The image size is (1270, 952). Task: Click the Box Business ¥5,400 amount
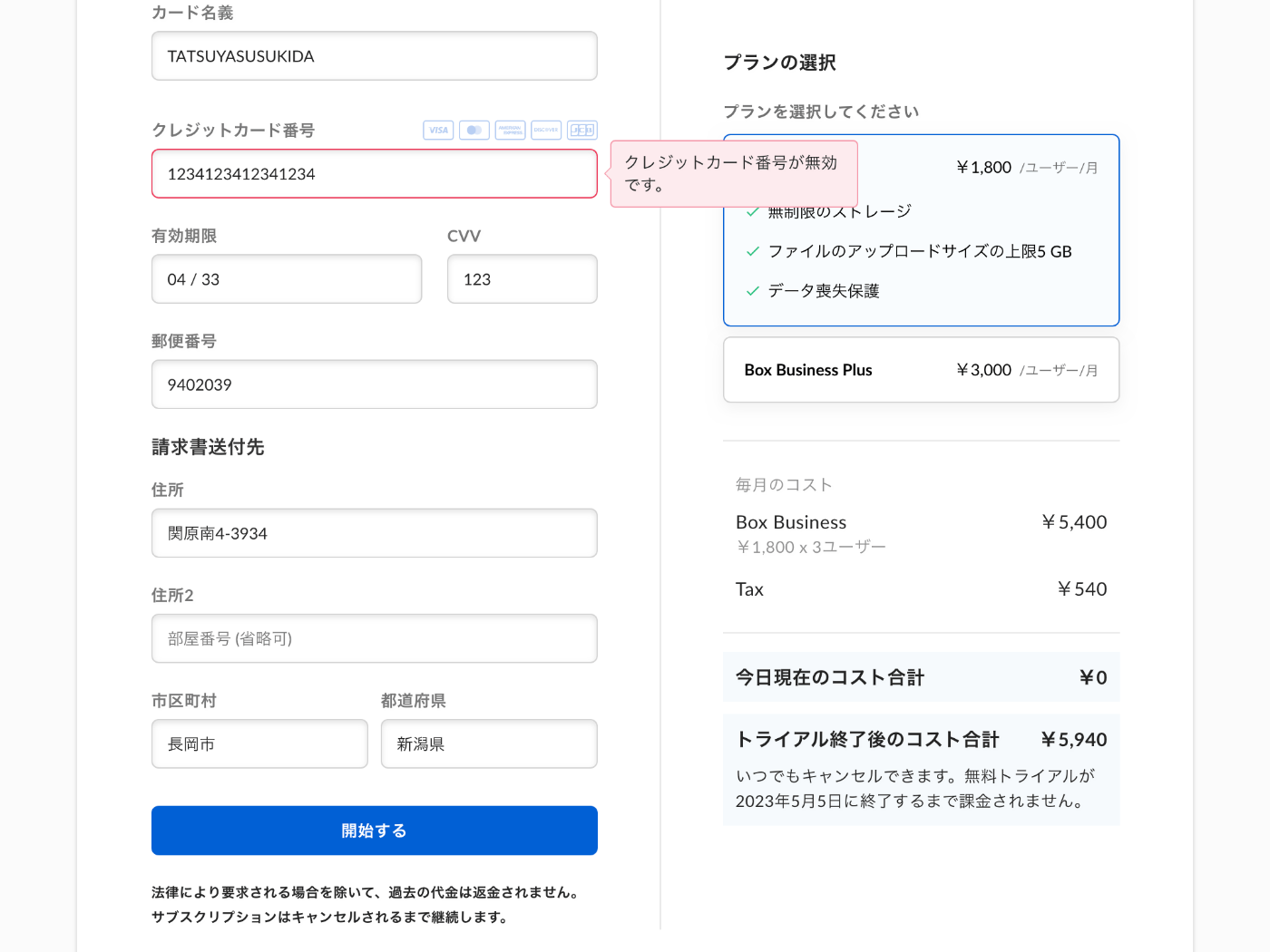coord(1074,522)
